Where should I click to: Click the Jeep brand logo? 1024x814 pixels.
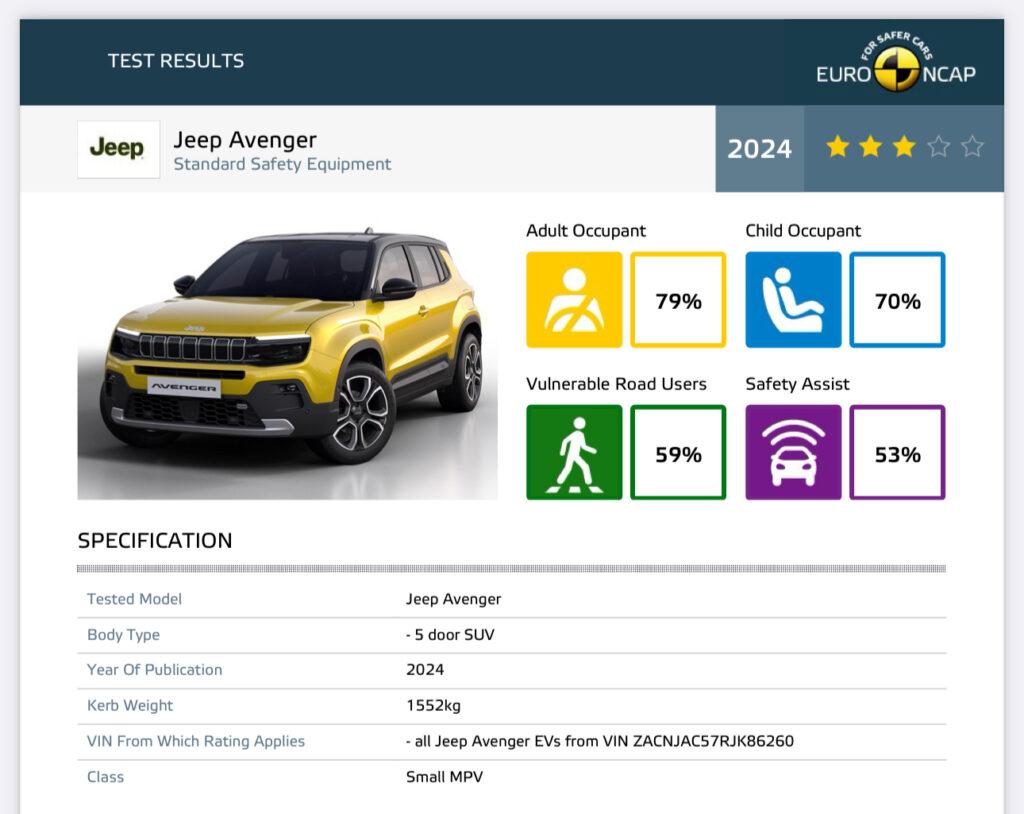[x=118, y=149]
